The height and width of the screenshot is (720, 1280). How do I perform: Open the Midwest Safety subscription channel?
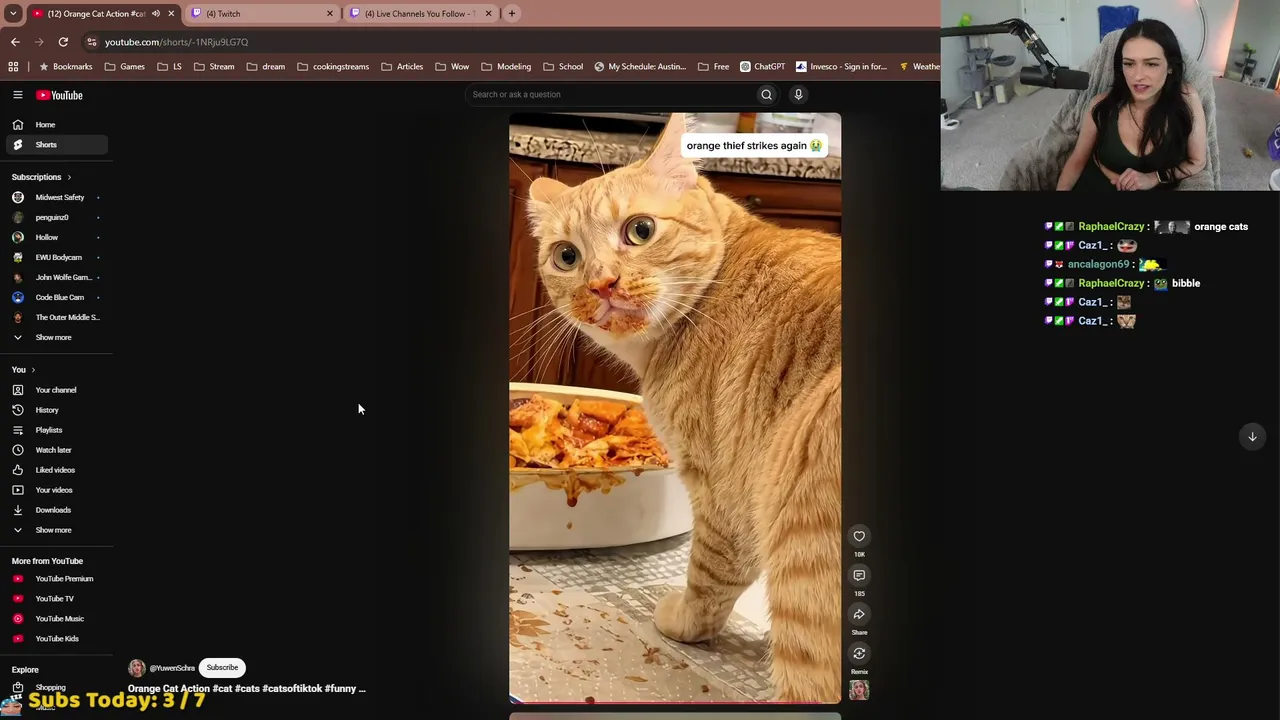[55, 197]
